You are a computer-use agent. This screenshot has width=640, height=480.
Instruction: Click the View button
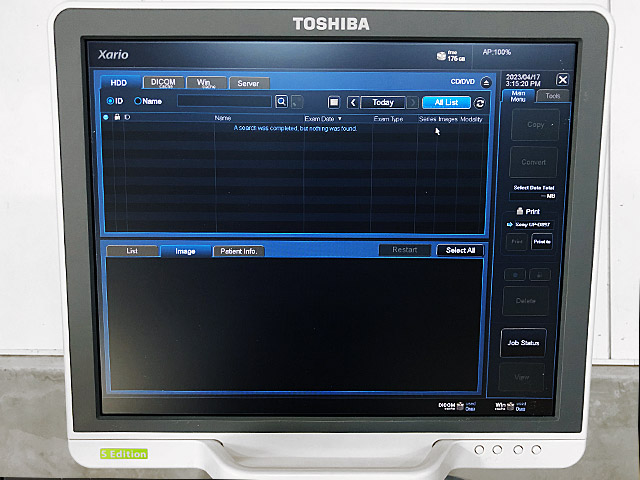522,377
